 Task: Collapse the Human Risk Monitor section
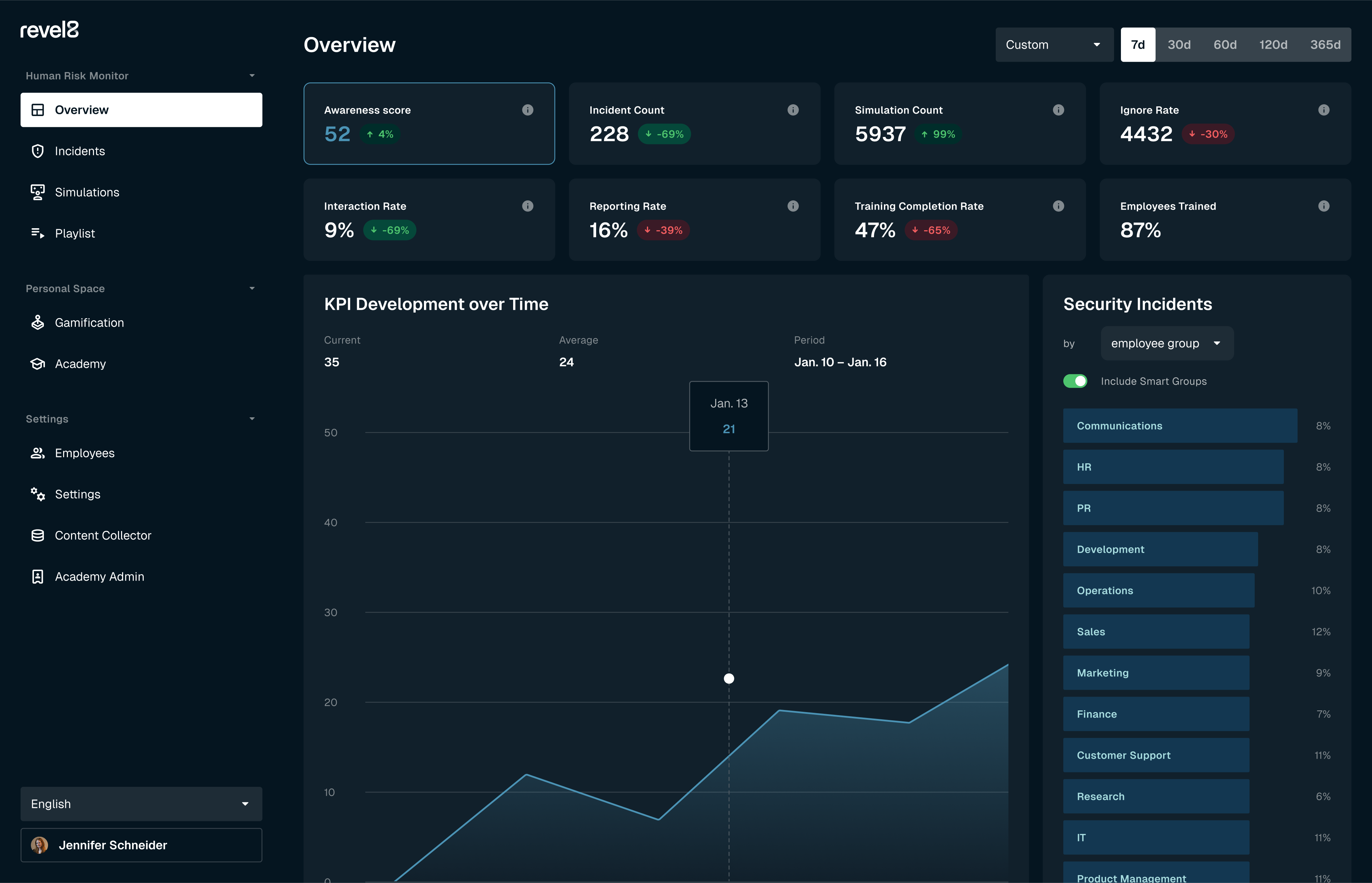tap(252, 76)
